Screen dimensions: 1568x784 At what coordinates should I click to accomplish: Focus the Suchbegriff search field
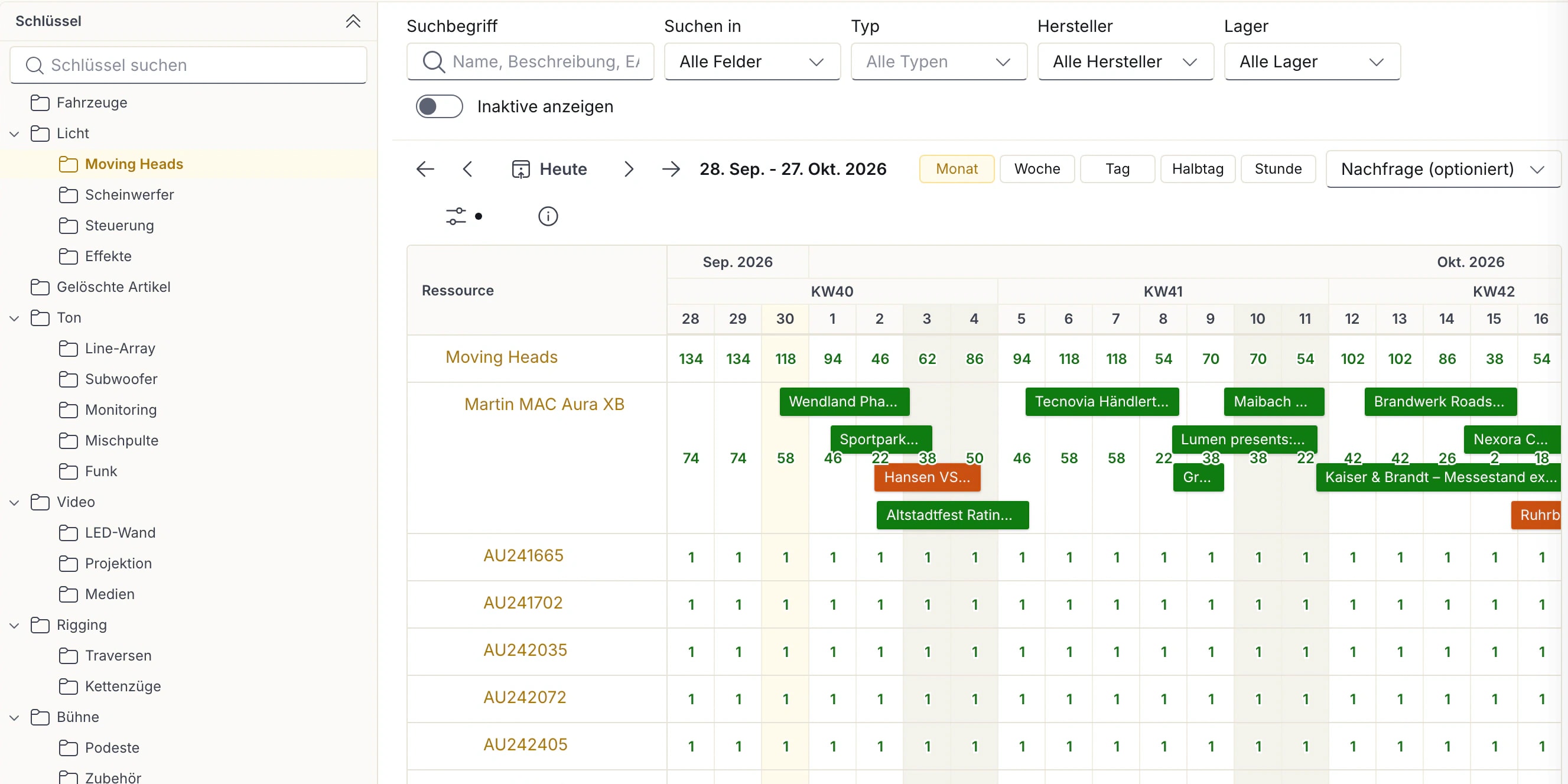(x=530, y=61)
